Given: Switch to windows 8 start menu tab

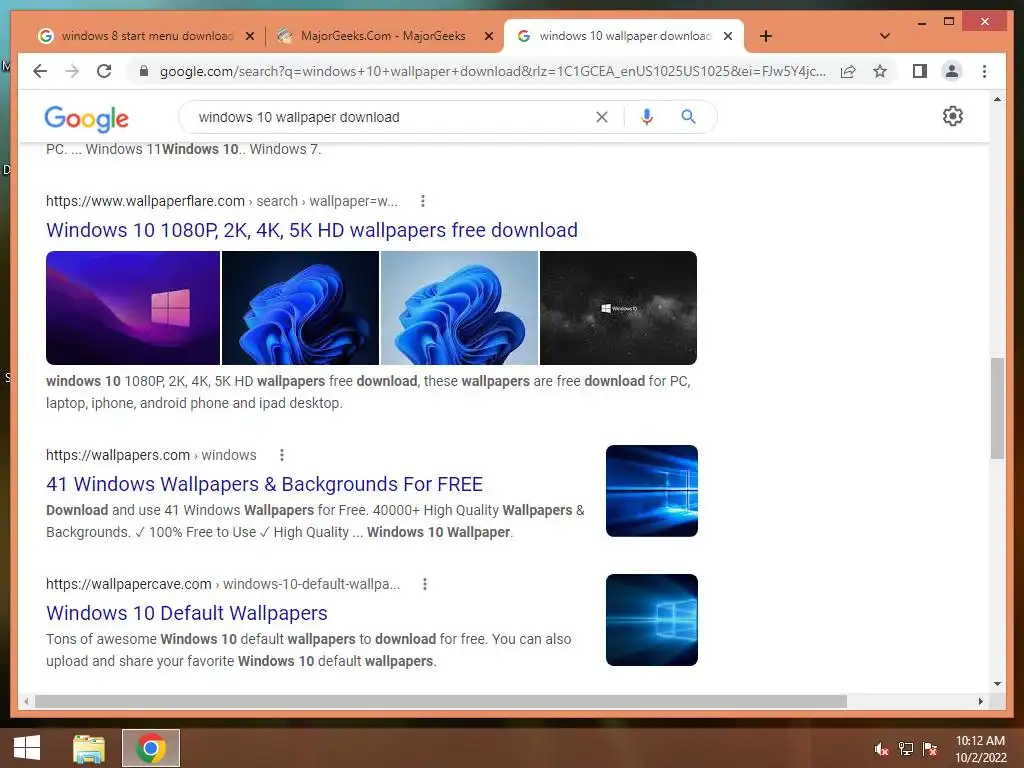Looking at the screenshot, I should (146, 36).
